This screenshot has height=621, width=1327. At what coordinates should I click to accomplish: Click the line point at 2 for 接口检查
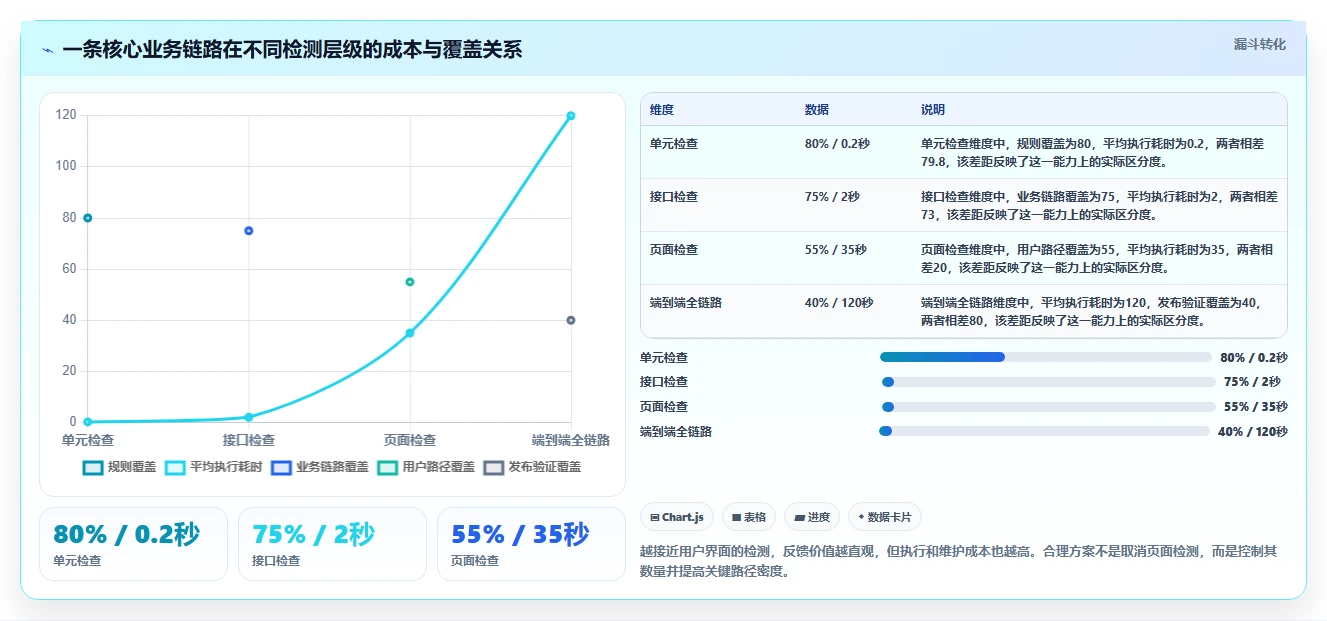point(249,417)
